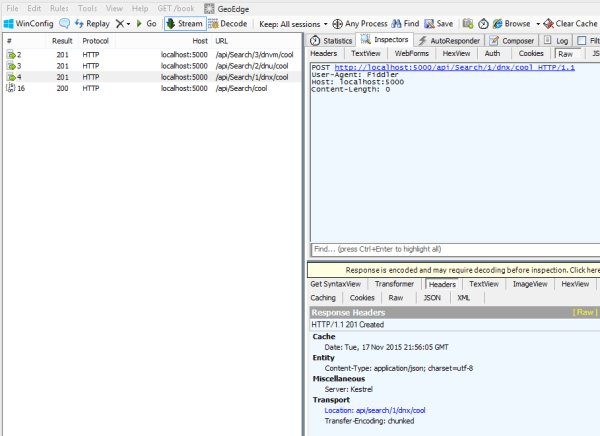This screenshot has width=600, height=436.
Task: Open Get SyntaxView response tab
Action: tap(336, 284)
